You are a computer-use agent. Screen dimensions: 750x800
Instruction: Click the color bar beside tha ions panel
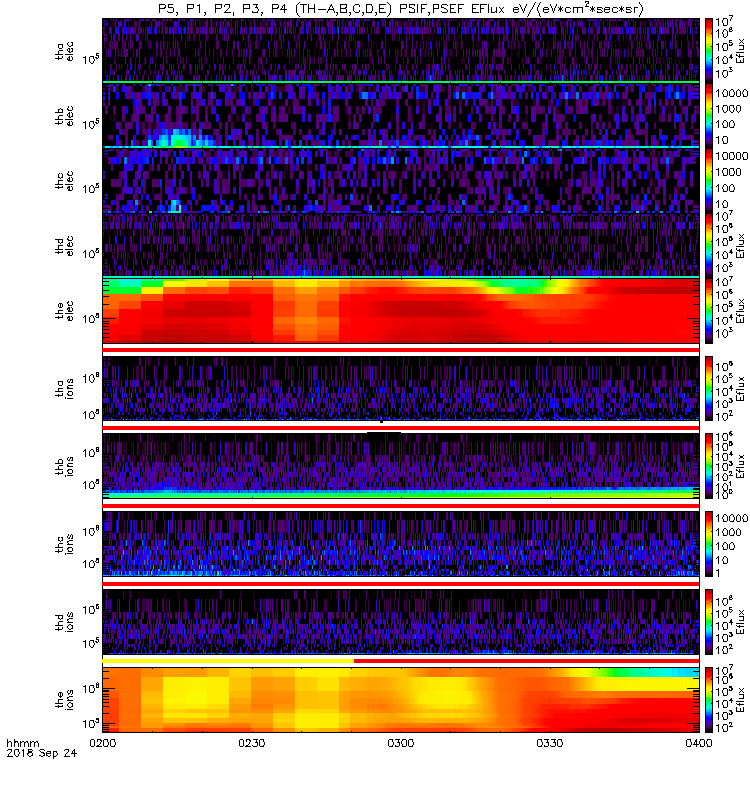coord(709,388)
